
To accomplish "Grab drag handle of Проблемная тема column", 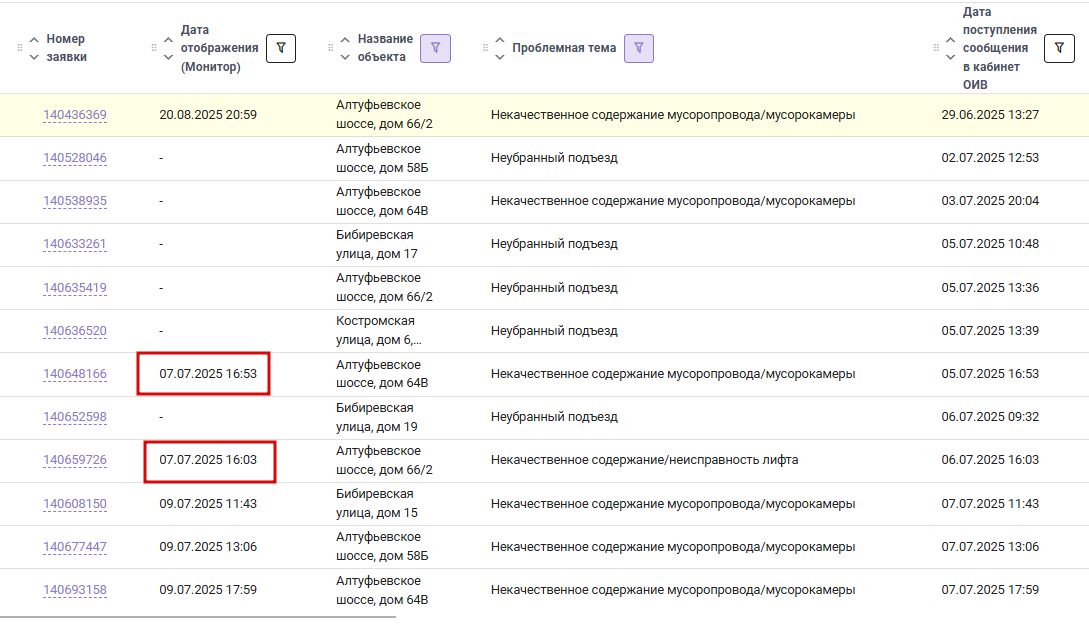I will [x=485, y=48].
